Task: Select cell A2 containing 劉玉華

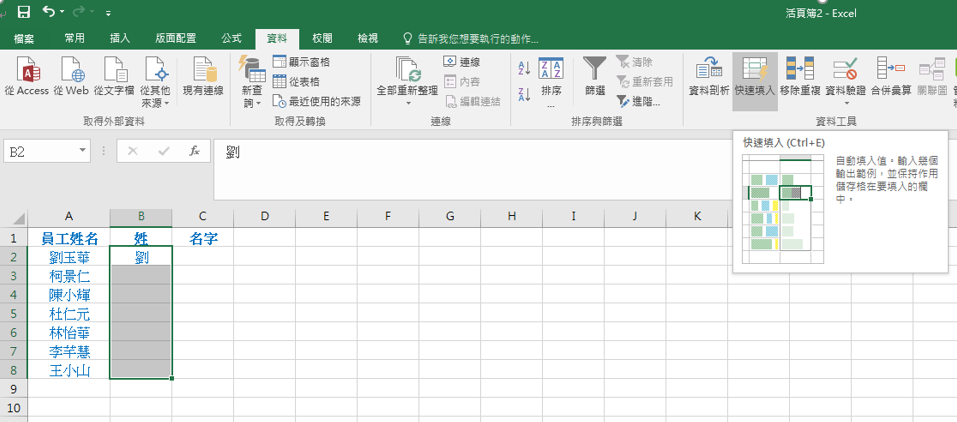Action: pos(69,257)
